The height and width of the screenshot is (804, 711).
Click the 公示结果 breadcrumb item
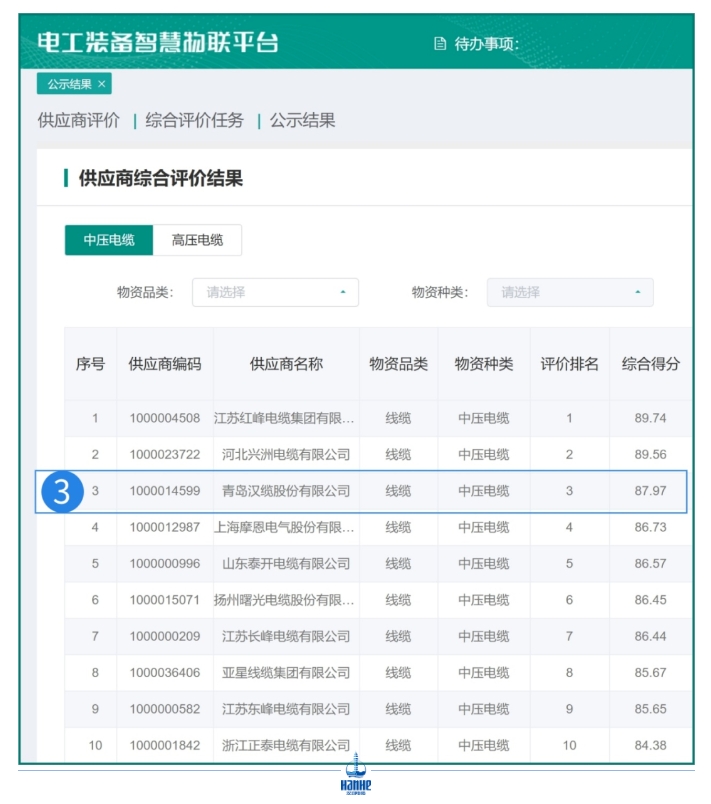click(302, 121)
